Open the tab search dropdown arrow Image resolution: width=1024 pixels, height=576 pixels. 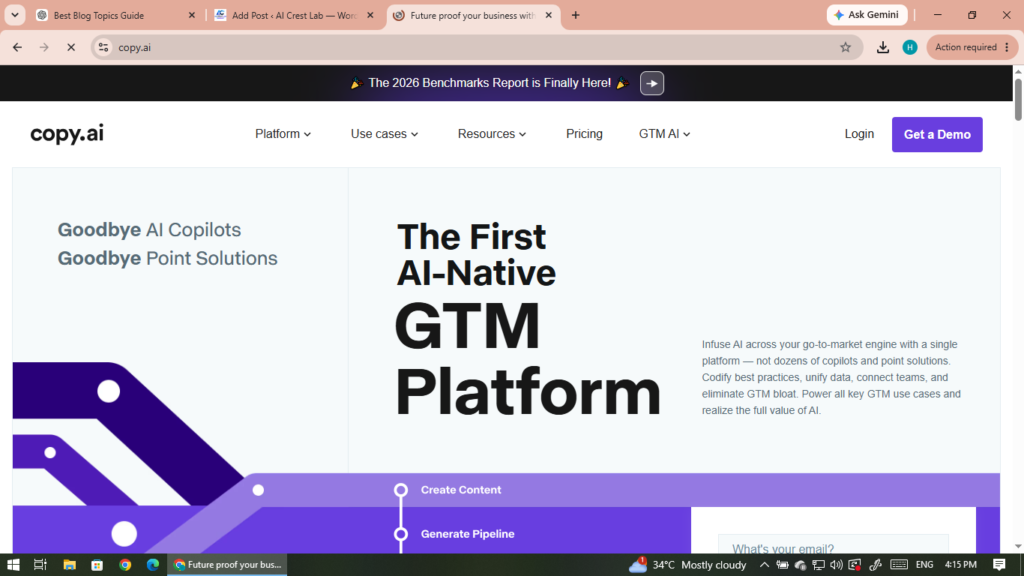(x=14, y=15)
